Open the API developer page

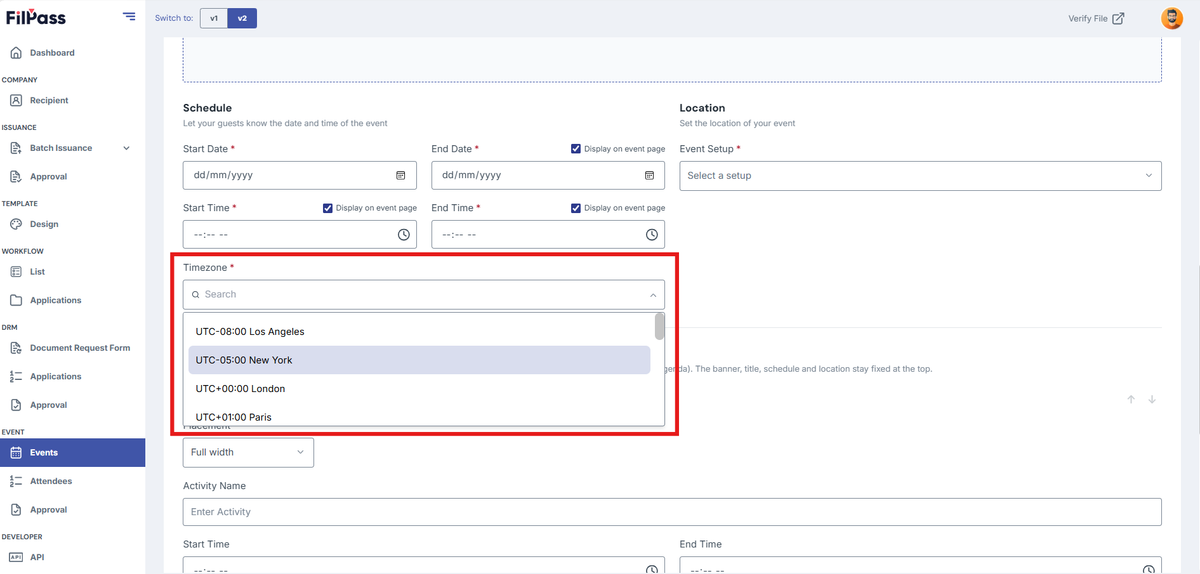(37, 557)
